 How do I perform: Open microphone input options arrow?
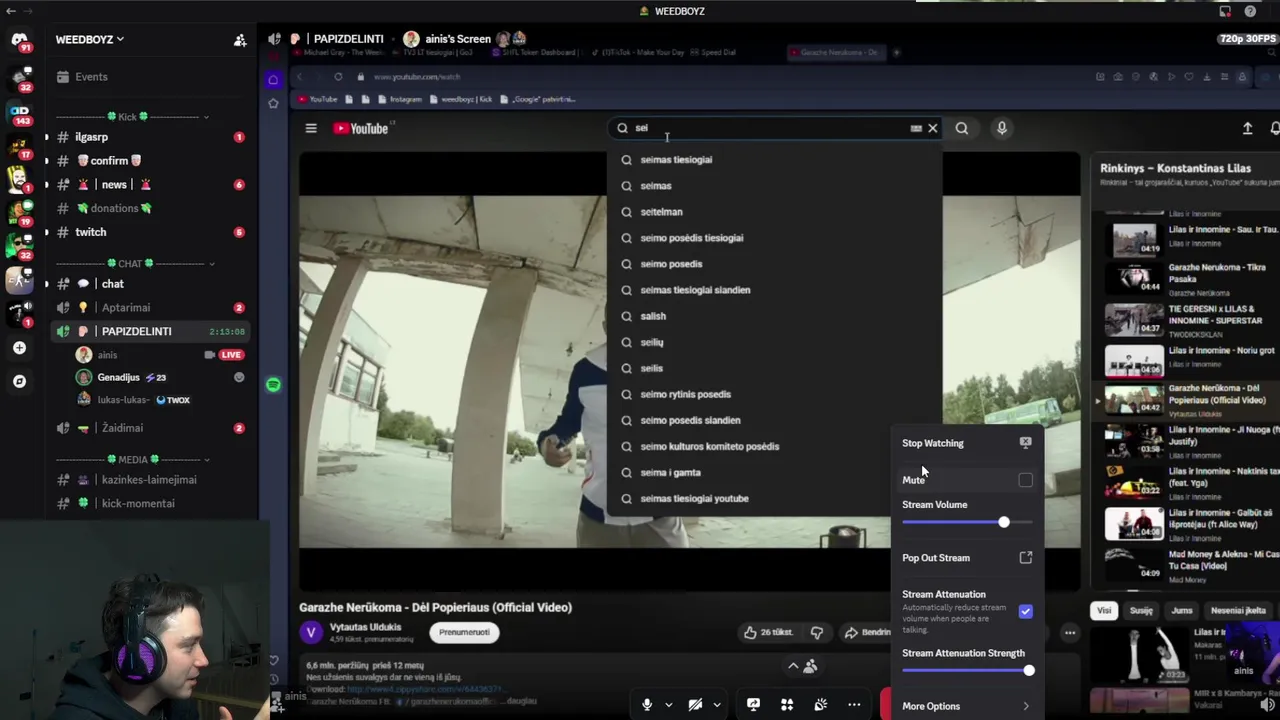pyautogui.click(x=668, y=705)
